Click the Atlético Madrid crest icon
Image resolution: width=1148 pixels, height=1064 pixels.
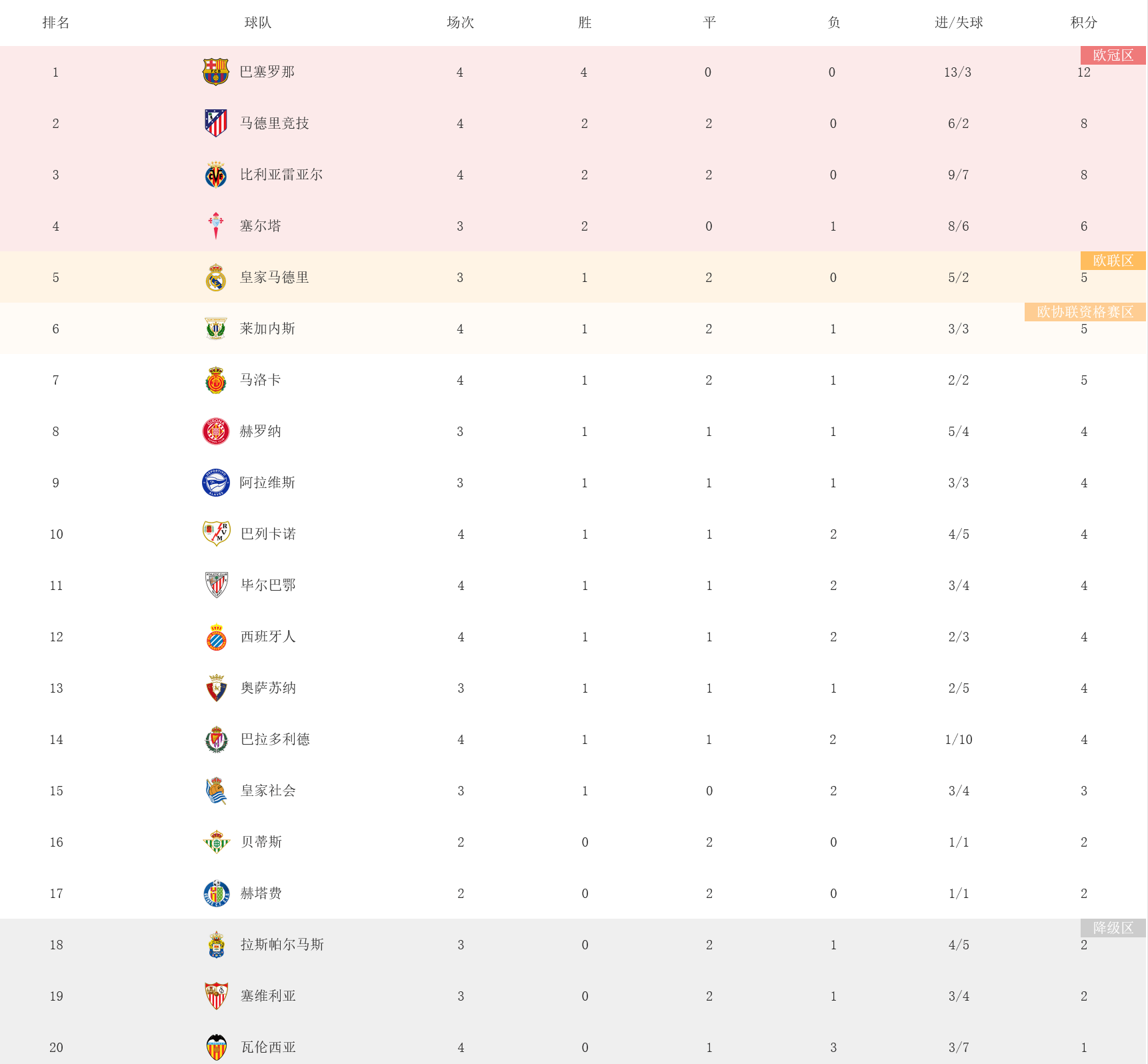[215, 123]
